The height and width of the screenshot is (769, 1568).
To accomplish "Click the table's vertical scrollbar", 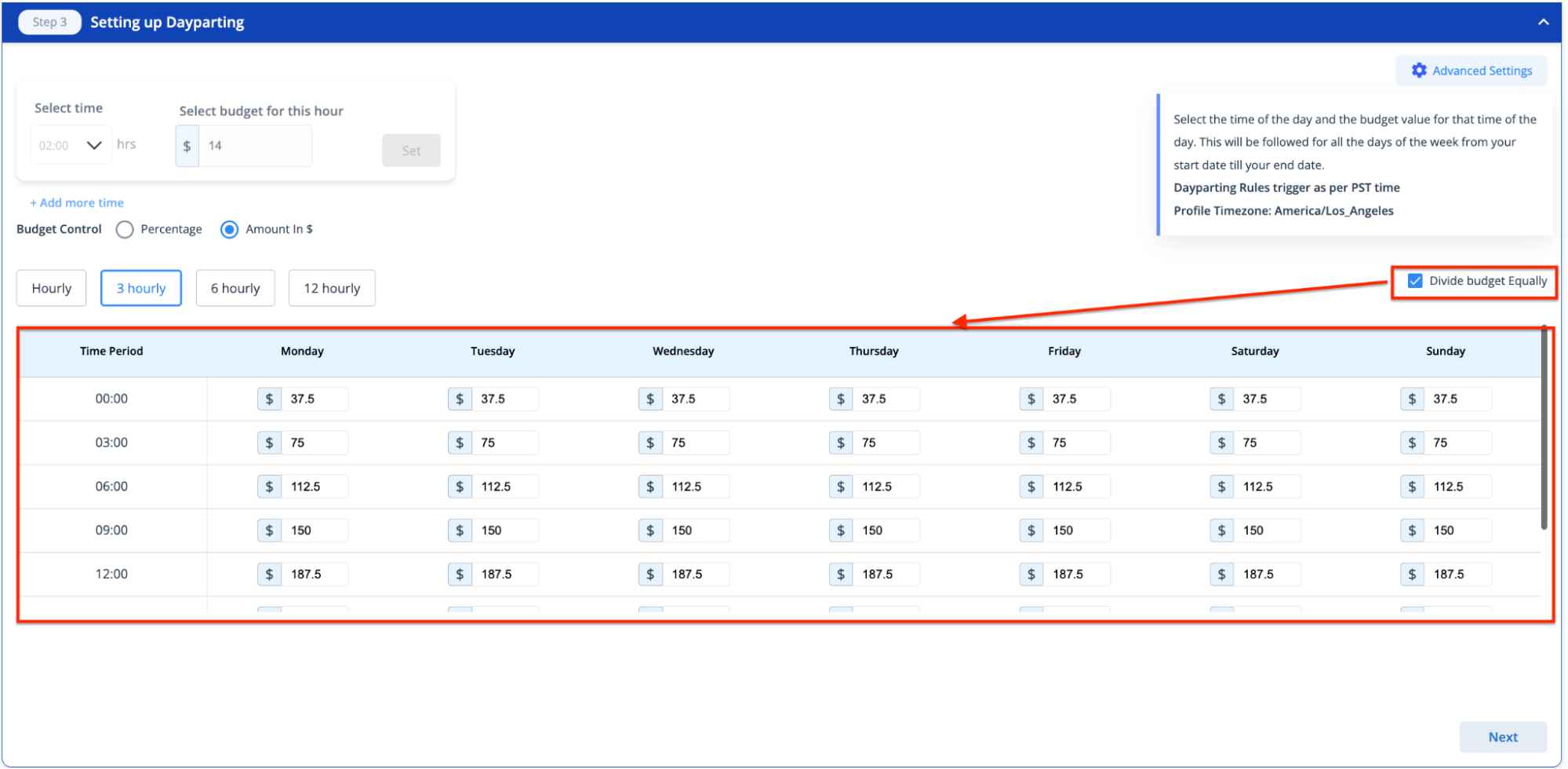I will click(1544, 428).
